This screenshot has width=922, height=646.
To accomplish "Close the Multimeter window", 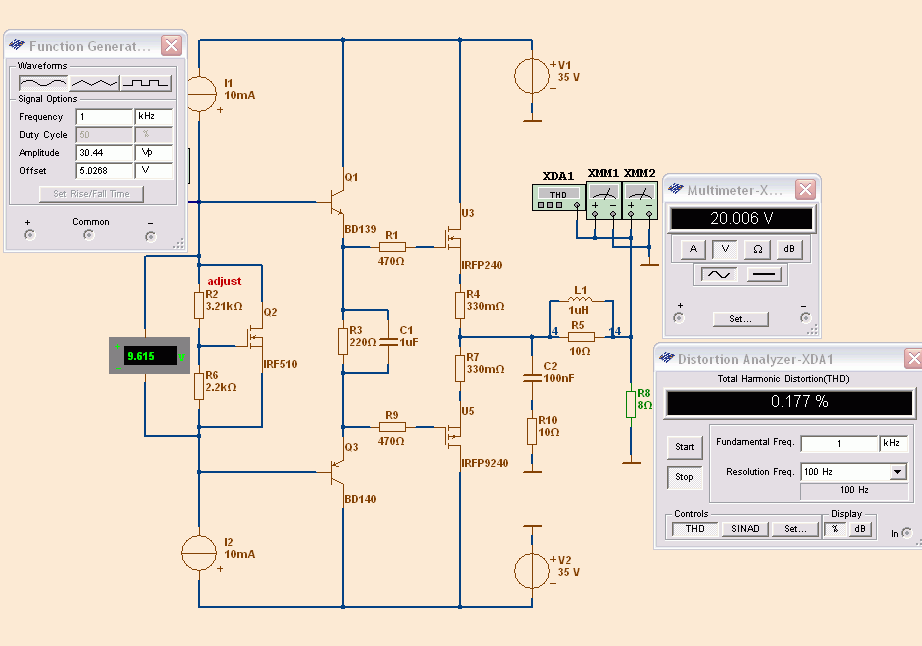I will [x=805, y=189].
